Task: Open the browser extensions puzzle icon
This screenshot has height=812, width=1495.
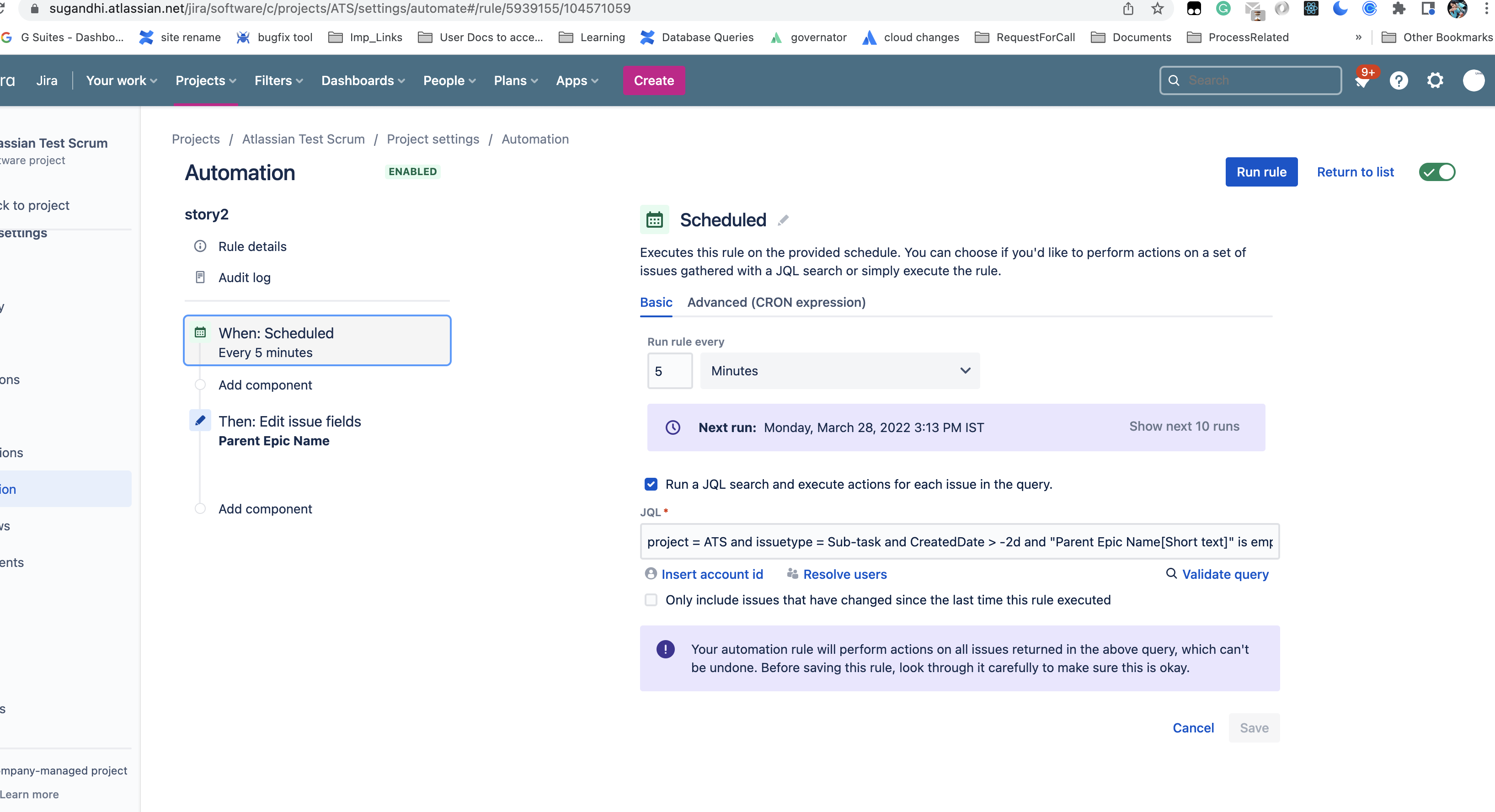Action: [x=1399, y=9]
